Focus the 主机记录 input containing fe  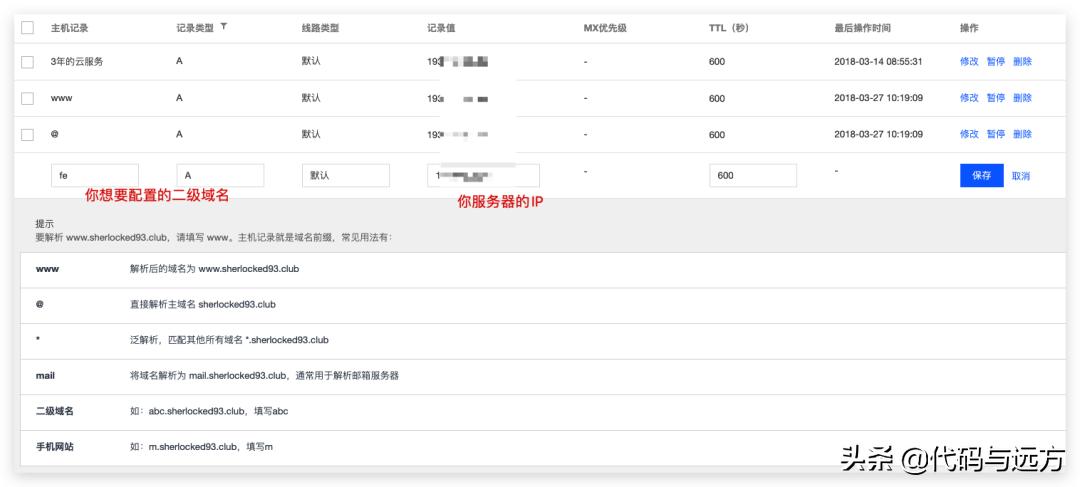(95, 176)
